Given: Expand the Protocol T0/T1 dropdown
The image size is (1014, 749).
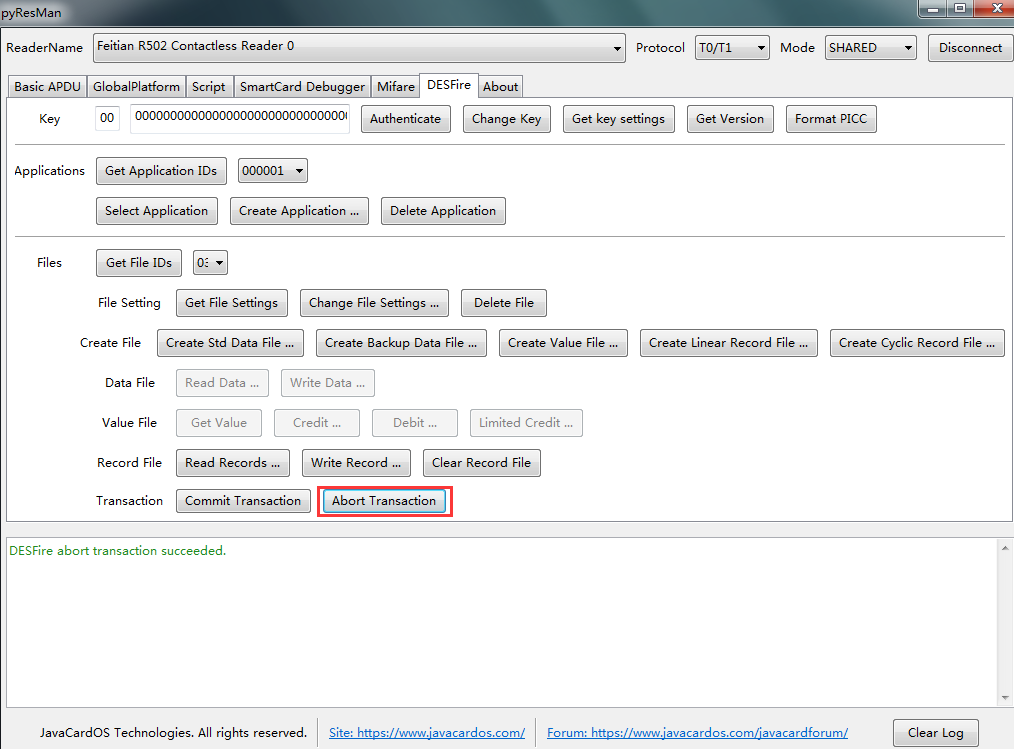Looking at the screenshot, I should click(x=732, y=48).
